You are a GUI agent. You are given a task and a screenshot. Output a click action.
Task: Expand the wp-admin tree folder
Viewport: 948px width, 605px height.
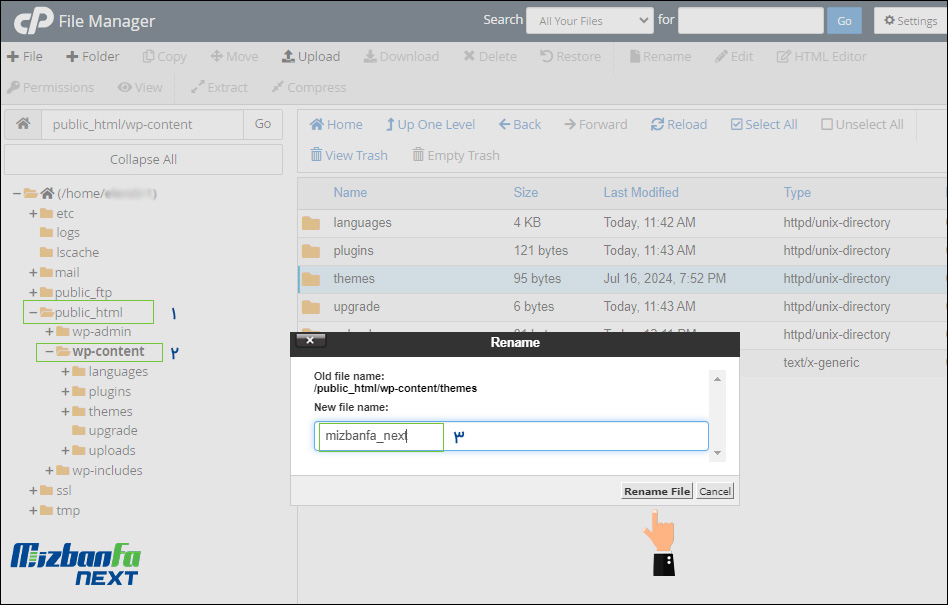point(50,332)
